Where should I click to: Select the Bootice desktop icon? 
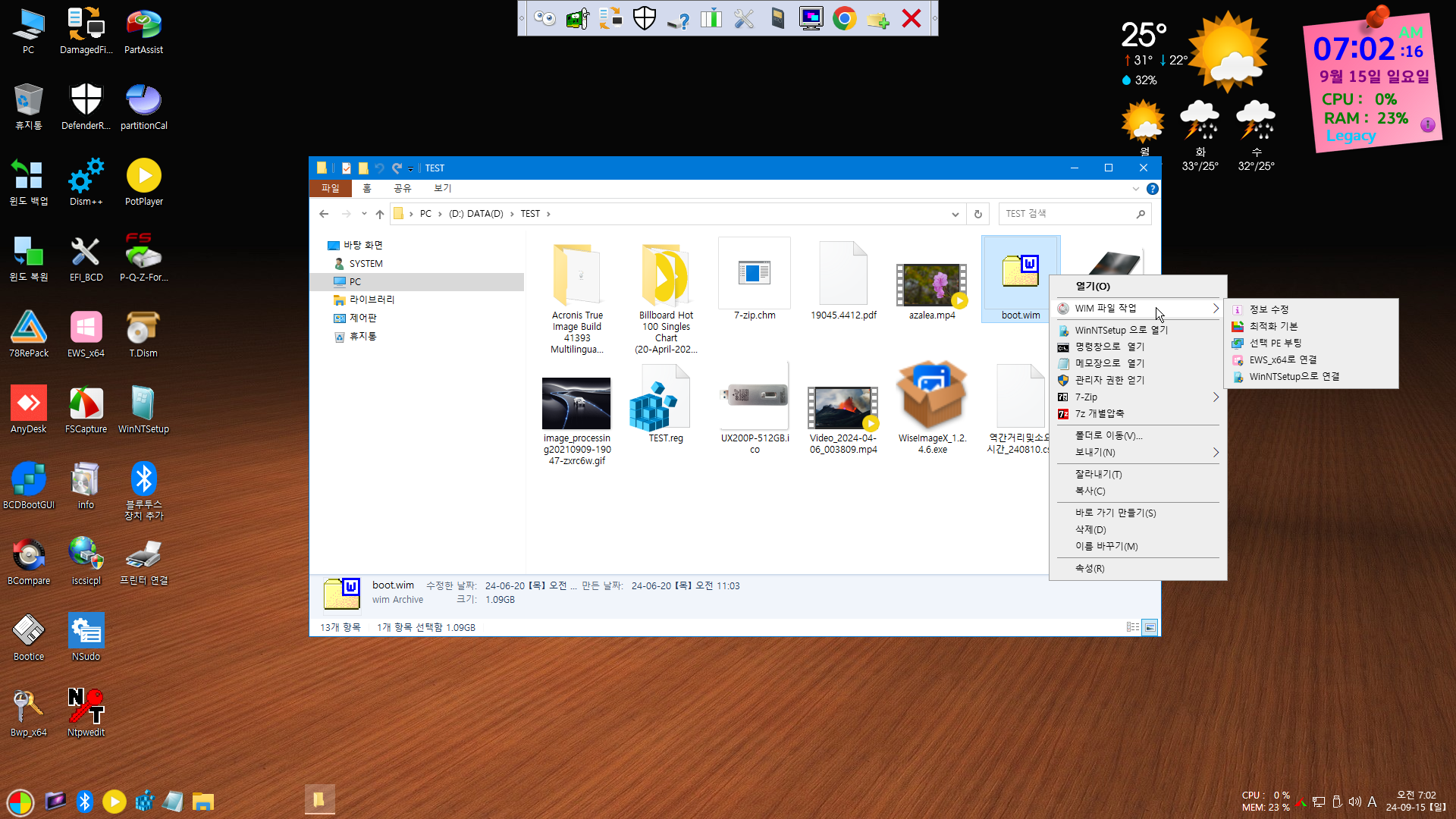29,638
